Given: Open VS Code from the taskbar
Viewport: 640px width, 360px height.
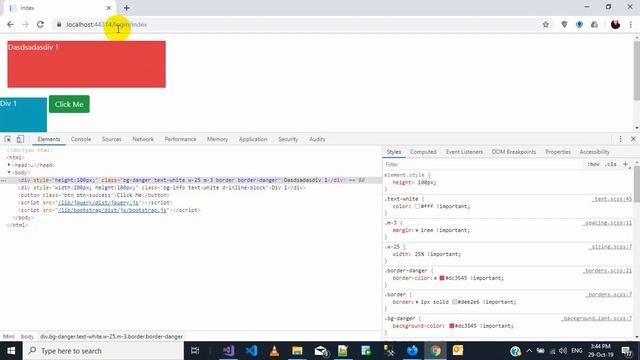Looking at the screenshot, I should pos(251,351).
